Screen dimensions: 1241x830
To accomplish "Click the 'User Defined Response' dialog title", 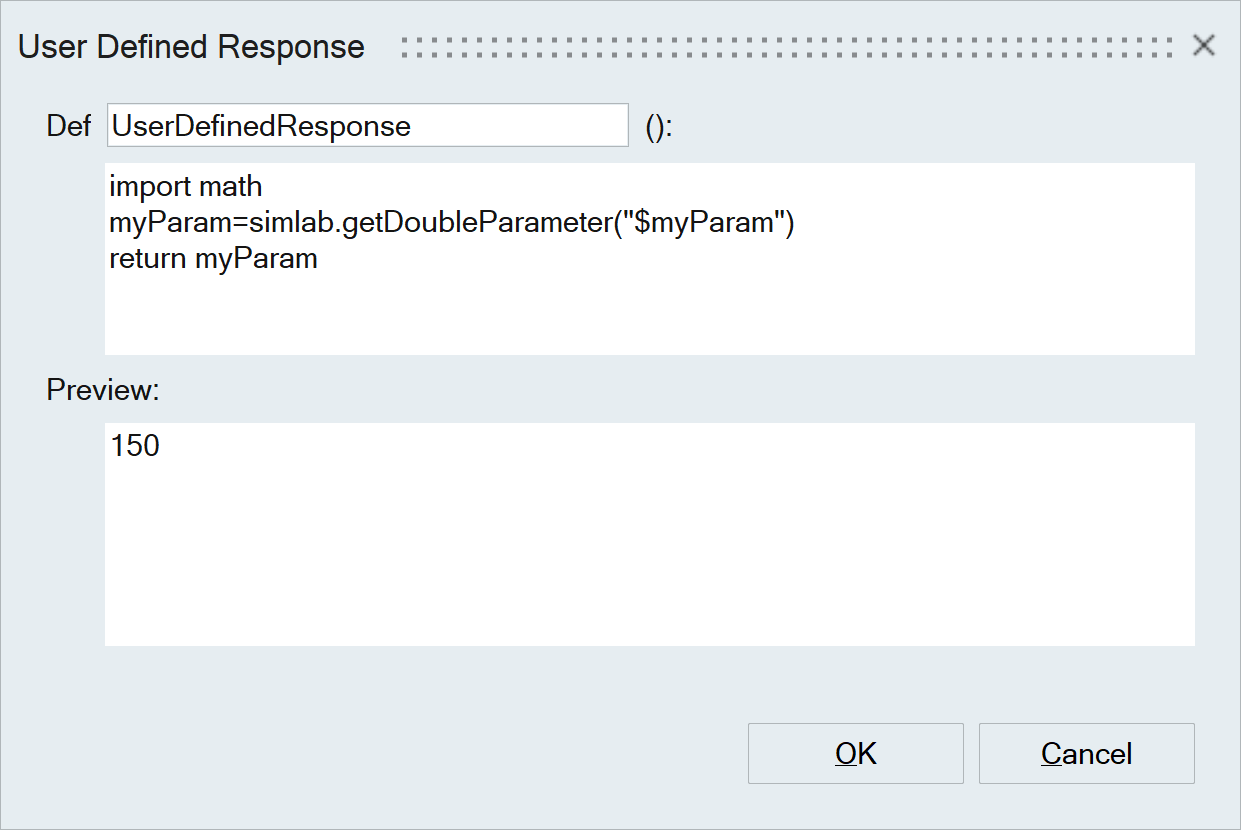I will [x=191, y=47].
